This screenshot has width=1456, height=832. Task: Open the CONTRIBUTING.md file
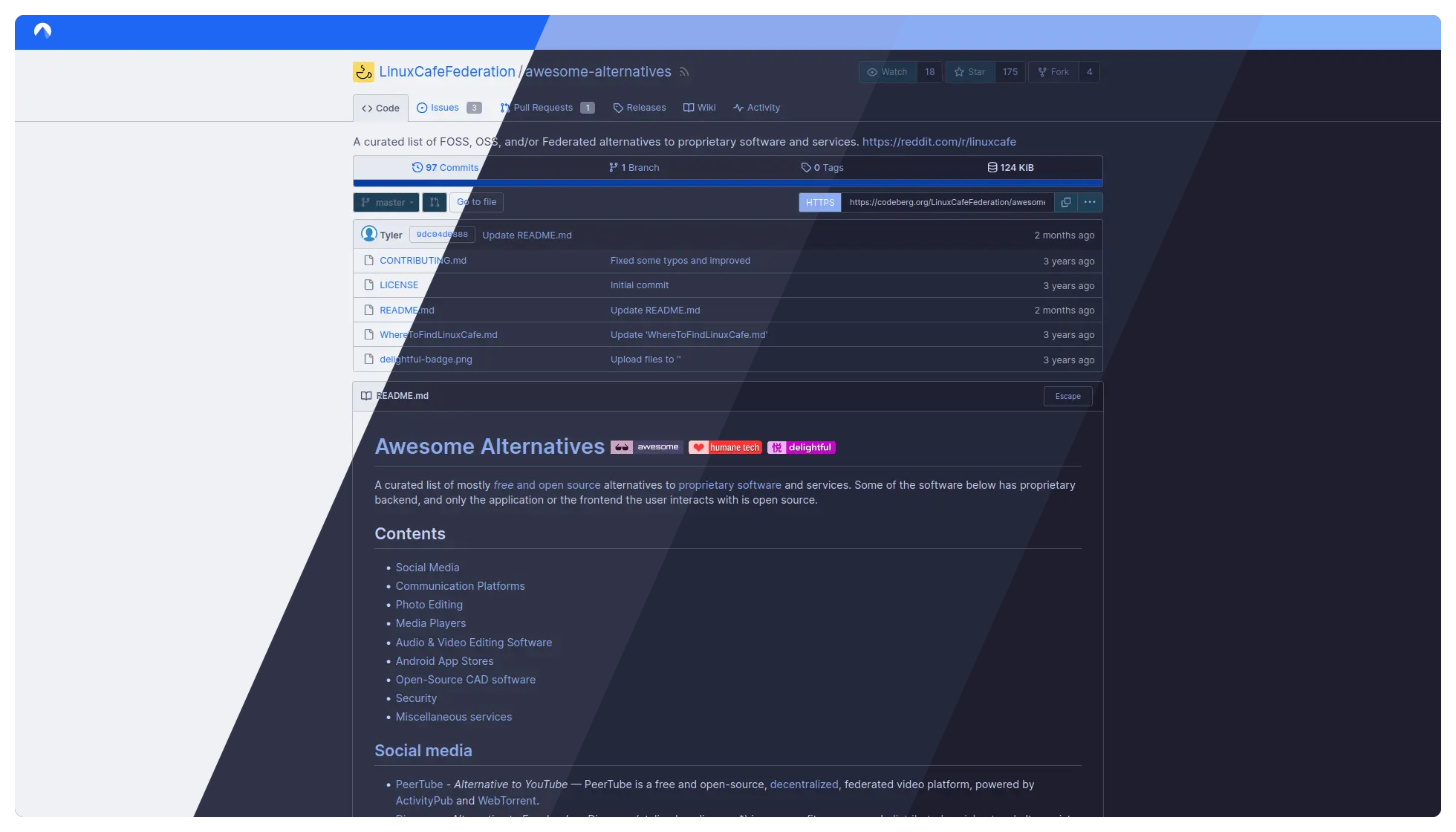423,261
